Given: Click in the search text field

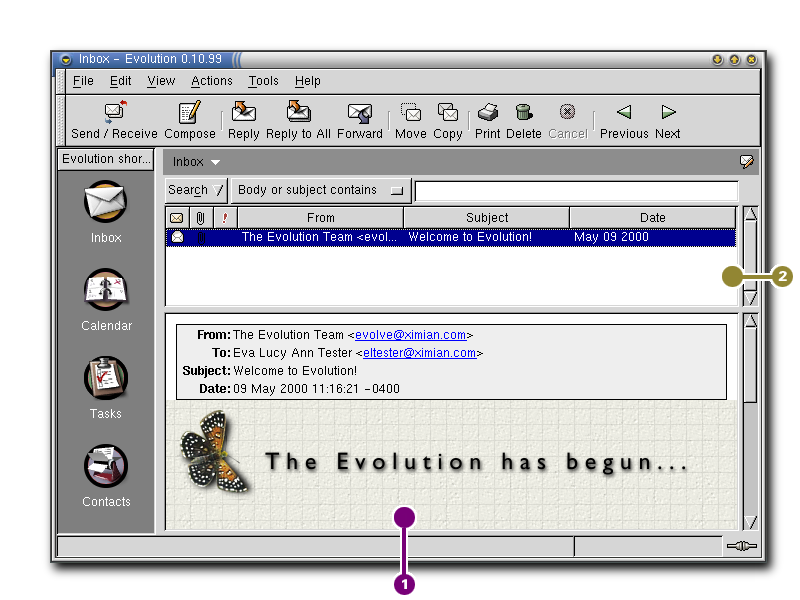Looking at the screenshot, I should (575, 190).
